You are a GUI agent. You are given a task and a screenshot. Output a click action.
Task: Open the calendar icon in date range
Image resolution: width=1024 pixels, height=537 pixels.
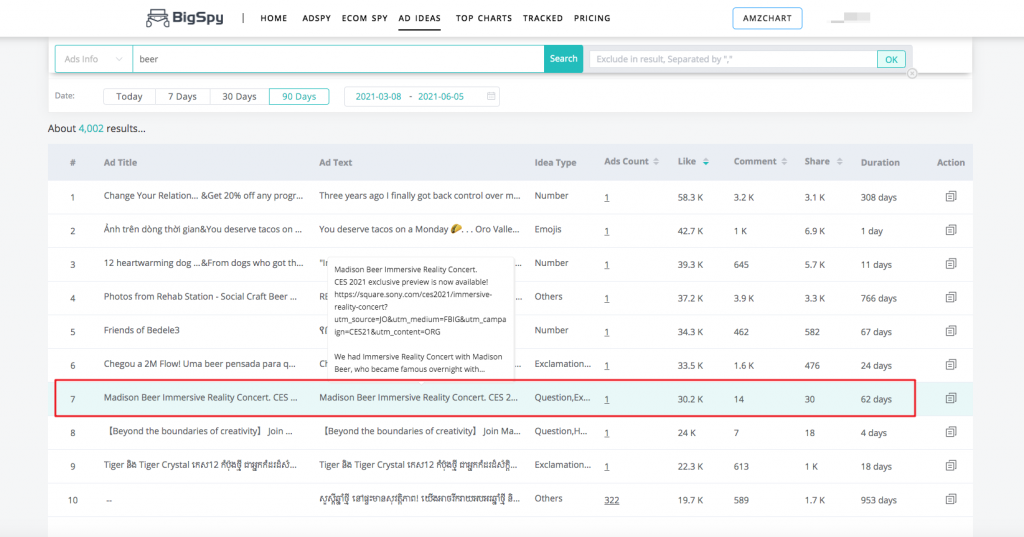490,96
